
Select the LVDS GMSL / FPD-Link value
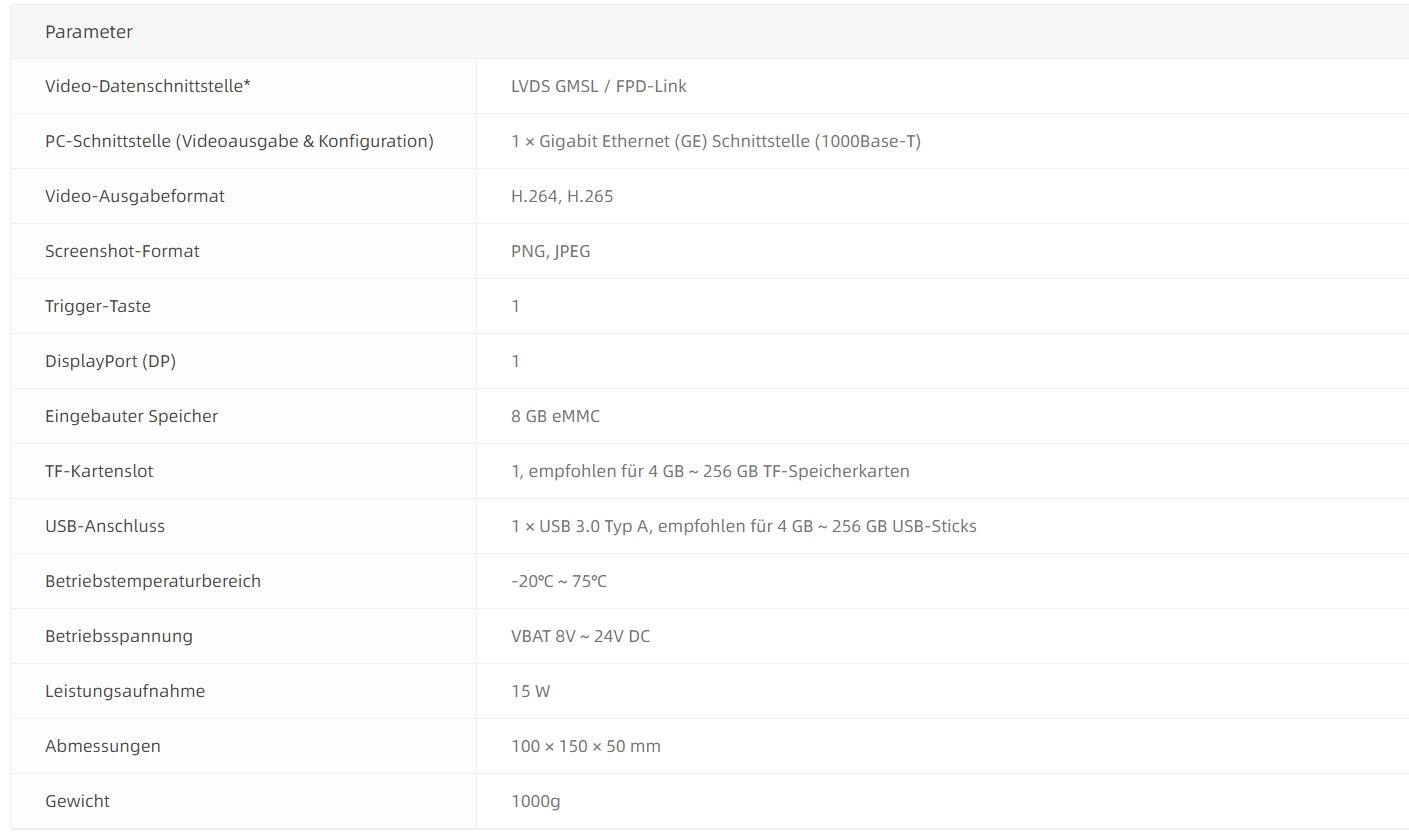[598, 86]
